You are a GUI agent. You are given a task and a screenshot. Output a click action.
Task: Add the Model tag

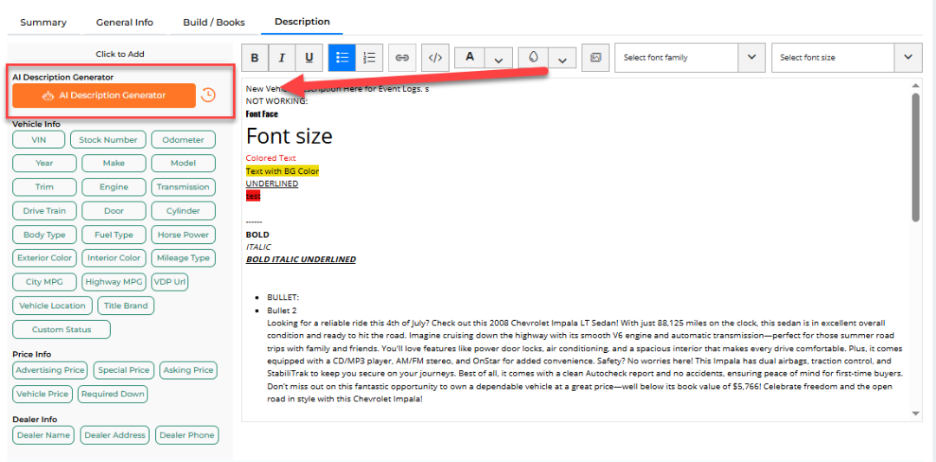tap(183, 163)
